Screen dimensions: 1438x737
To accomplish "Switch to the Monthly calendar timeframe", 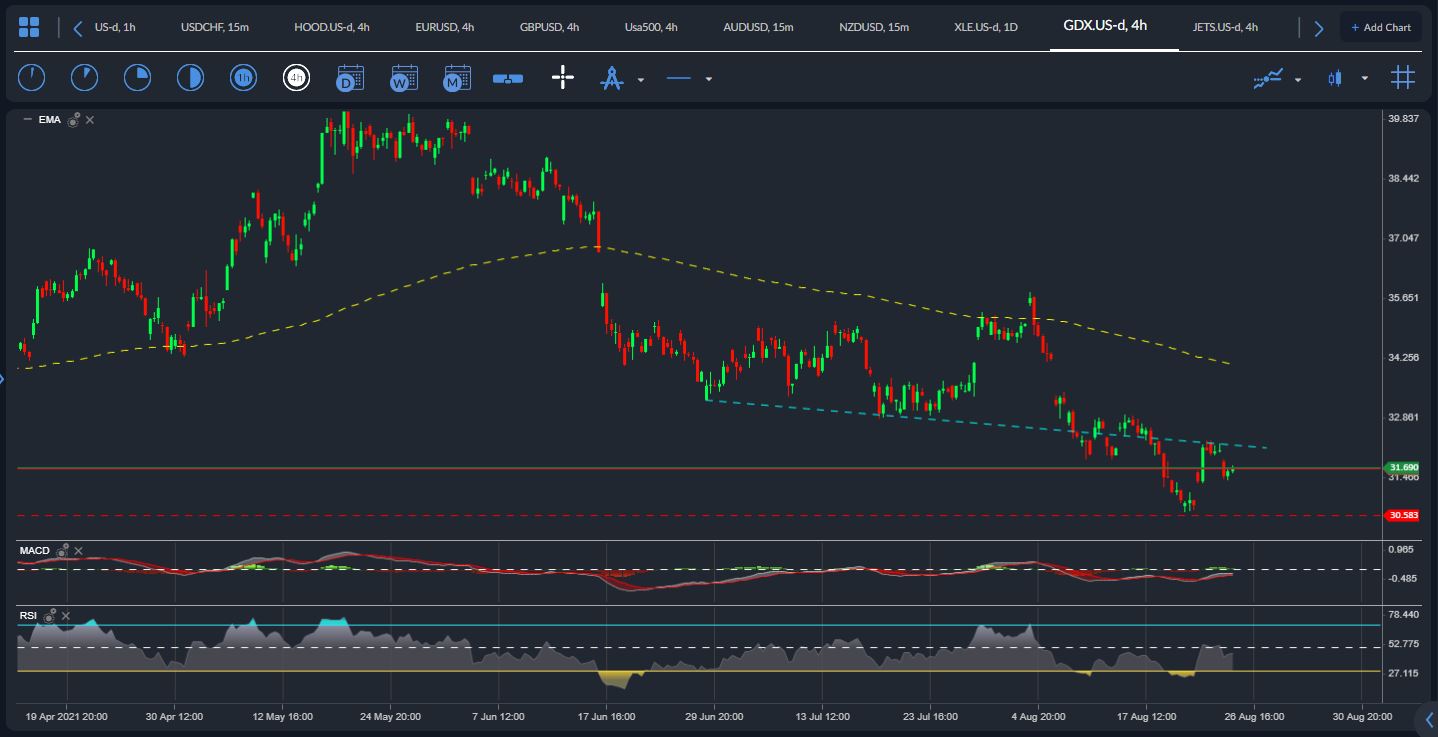I will 456,78.
